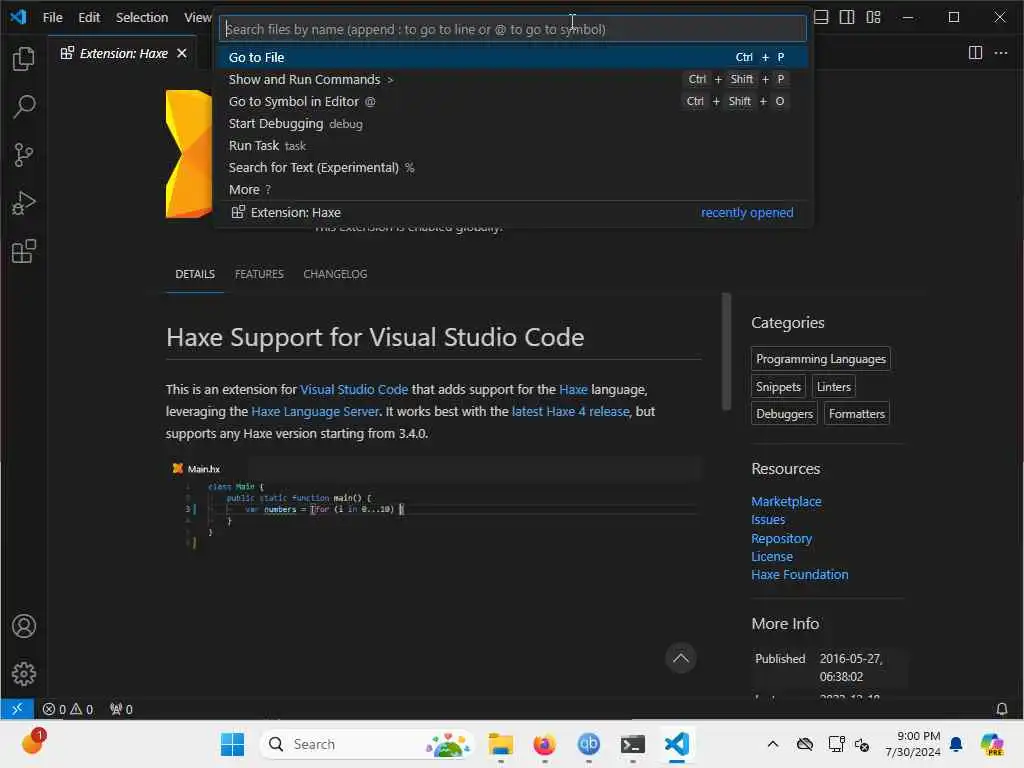Open the Issues resource link

point(768,520)
